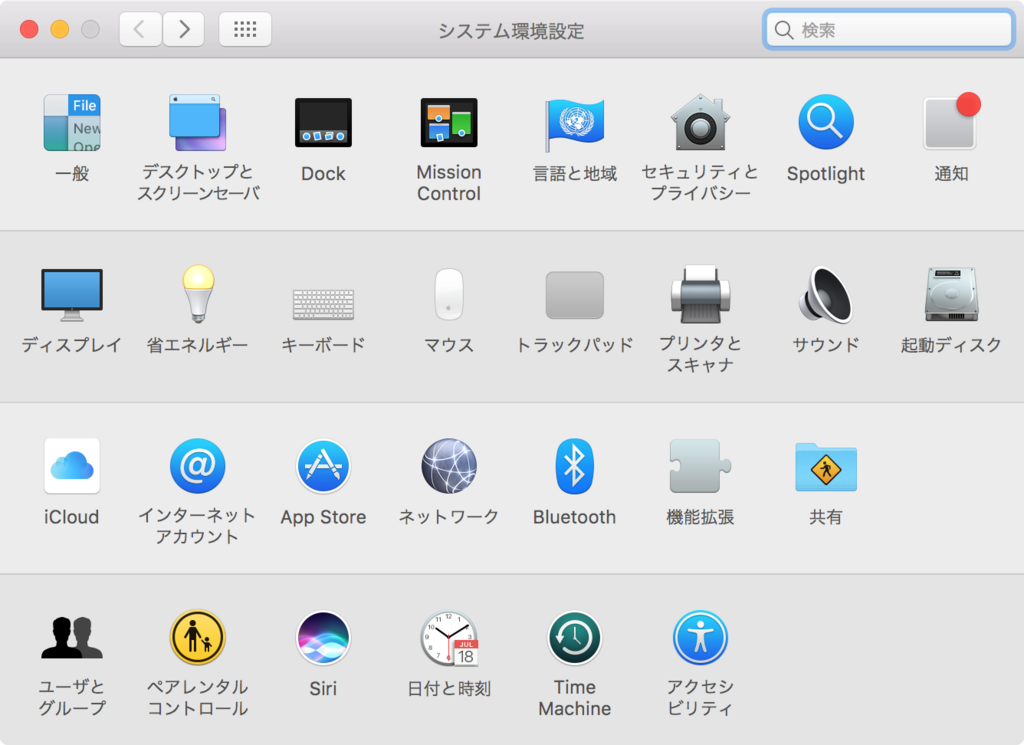Open 日付と時刻 clock icon
This screenshot has height=745, width=1024.
pos(449,638)
